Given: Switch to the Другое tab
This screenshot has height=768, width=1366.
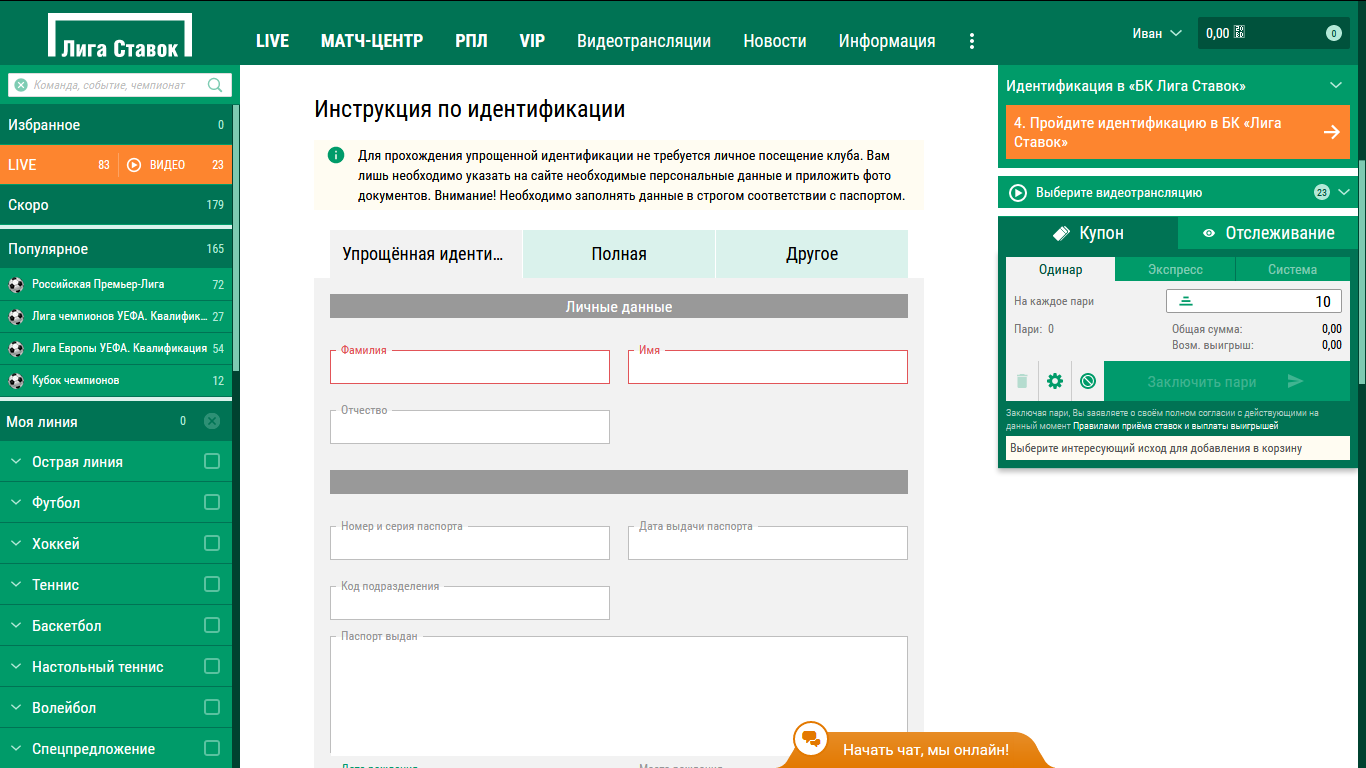Looking at the screenshot, I should (x=812, y=254).
